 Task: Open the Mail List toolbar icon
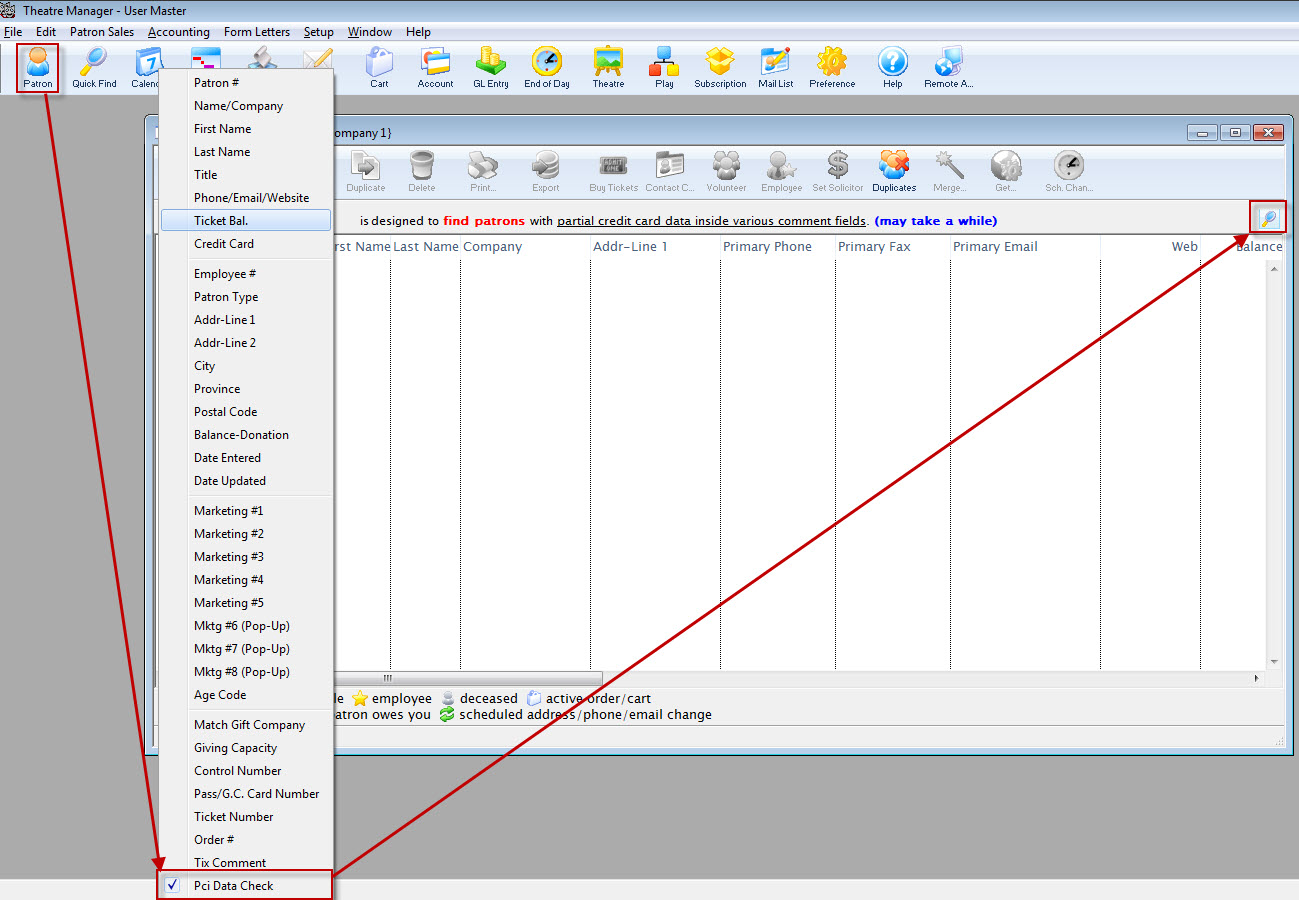coord(775,68)
